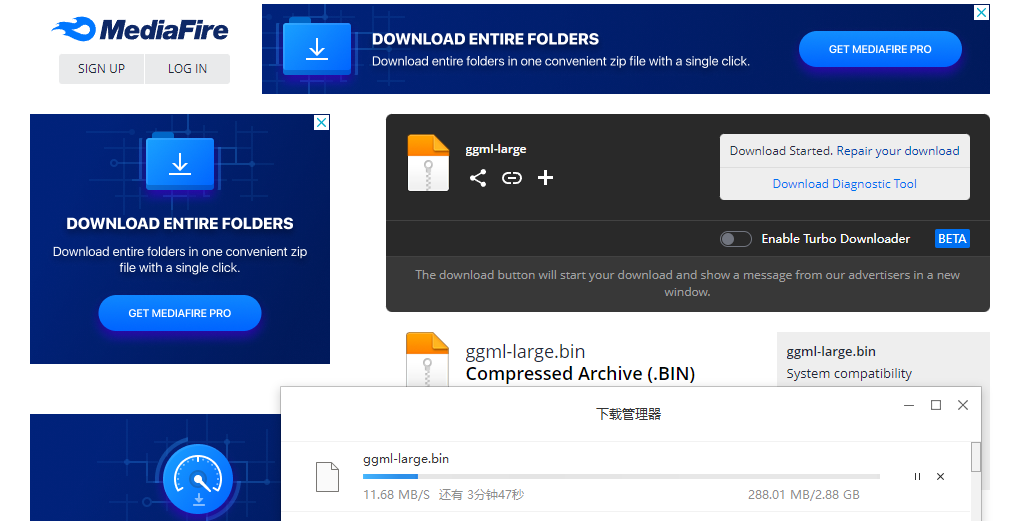Open the Repair your download link
Screen dimensions: 1022x521
click(898, 151)
